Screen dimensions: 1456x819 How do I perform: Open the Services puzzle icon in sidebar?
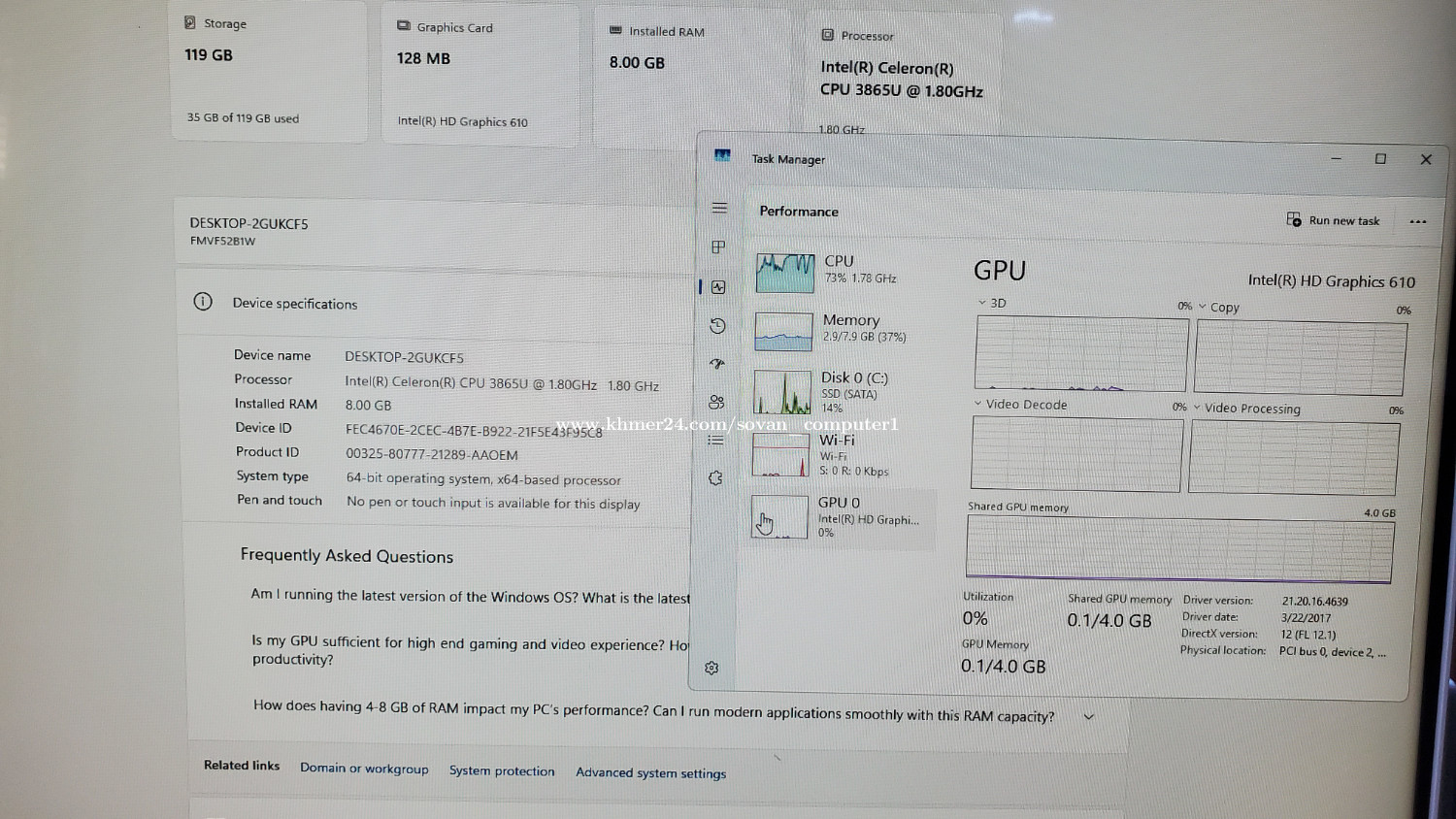tap(715, 478)
